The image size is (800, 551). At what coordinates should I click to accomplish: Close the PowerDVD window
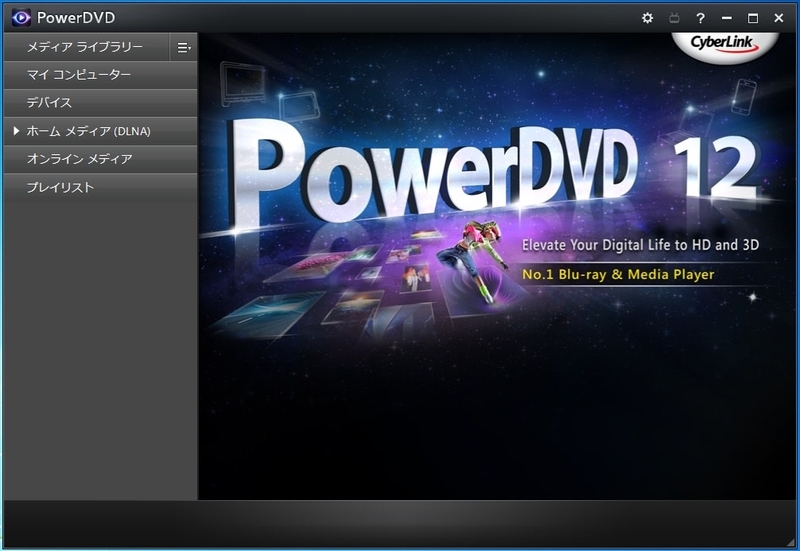779,18
